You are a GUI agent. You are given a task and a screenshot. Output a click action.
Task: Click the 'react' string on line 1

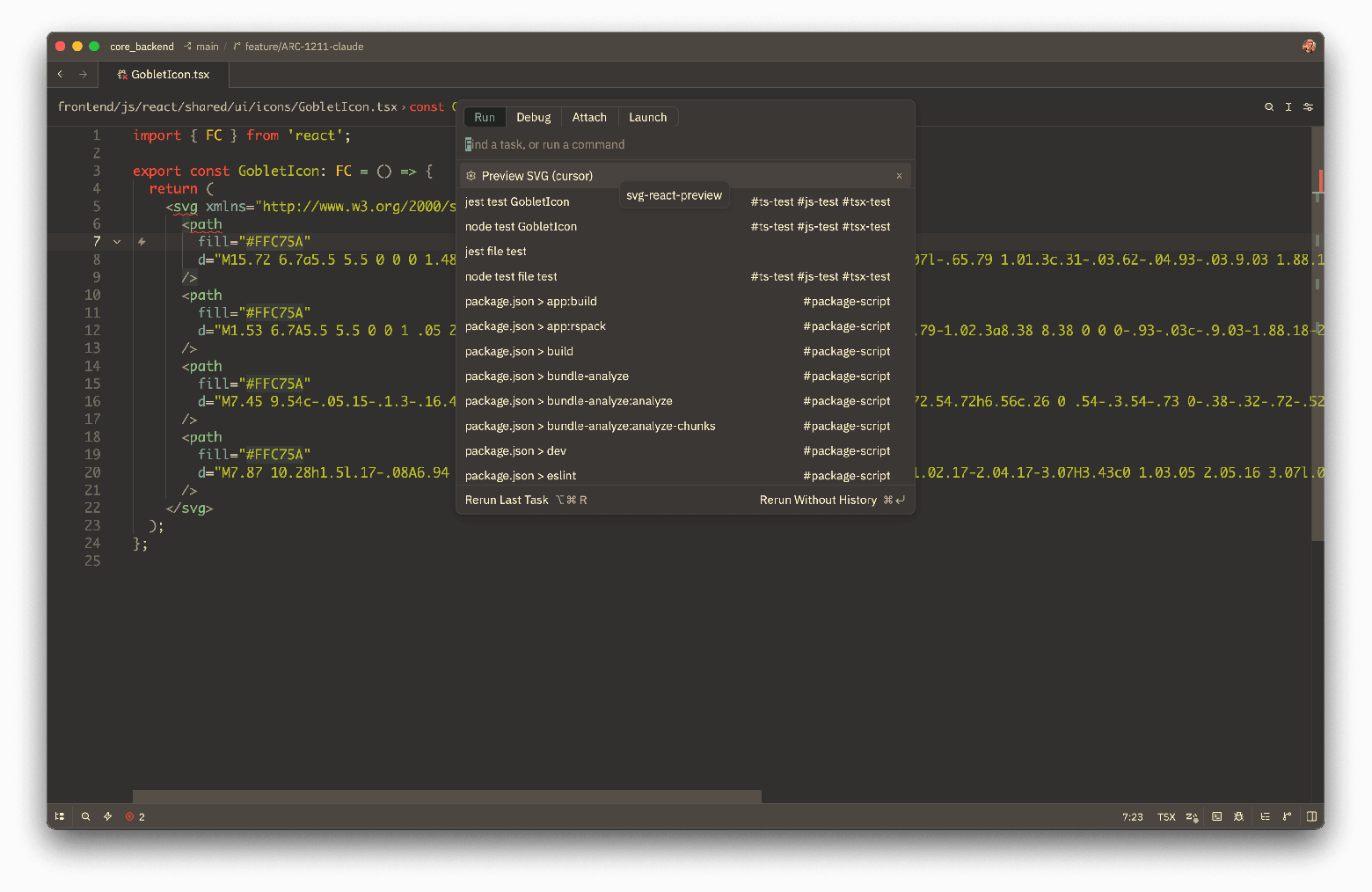pos(315,135)
